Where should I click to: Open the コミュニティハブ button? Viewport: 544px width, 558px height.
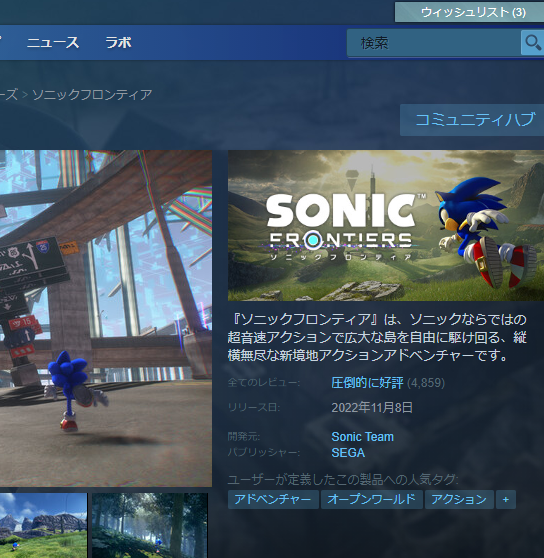tap(472, 120)
